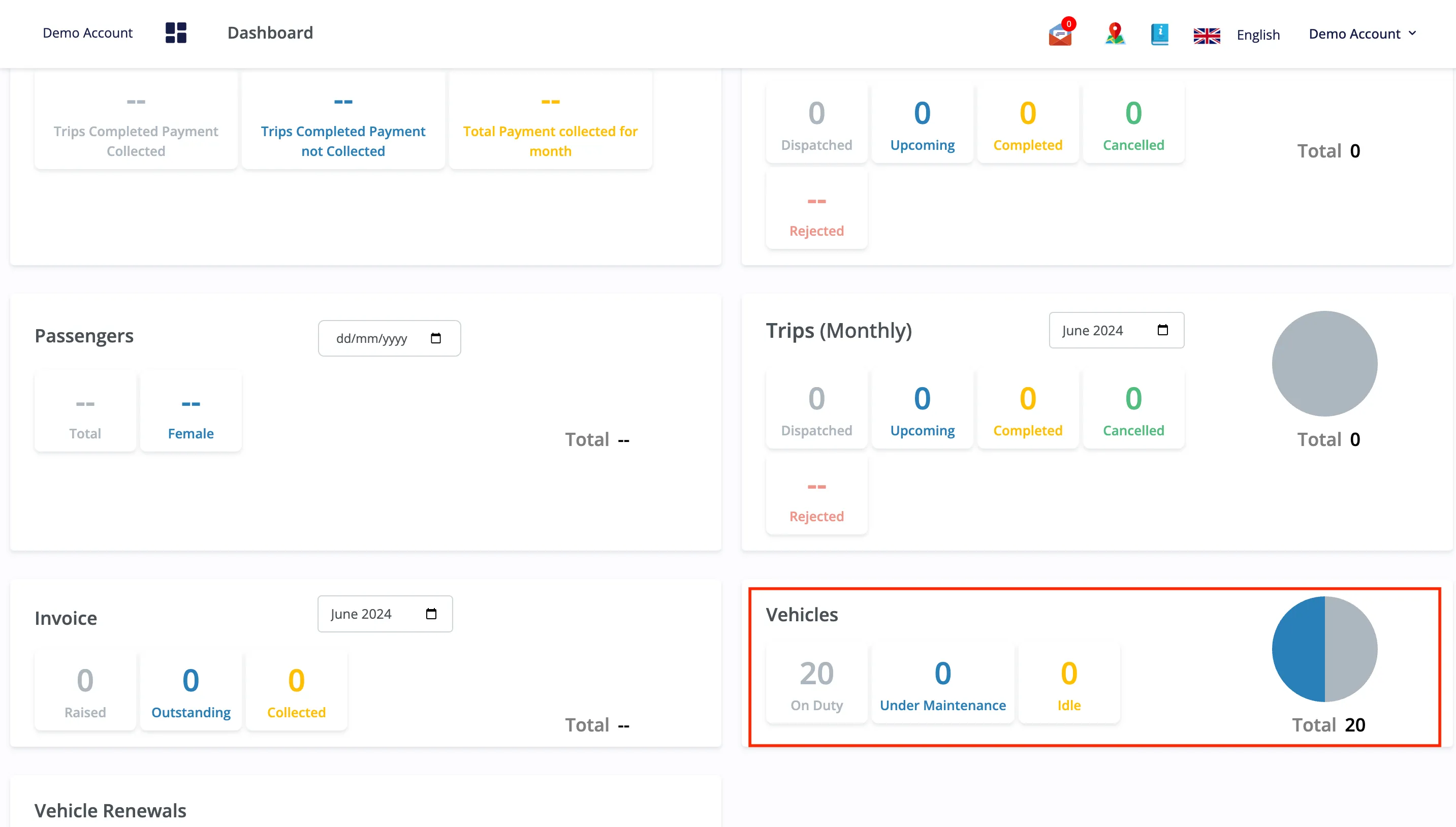This screenshot has height=827, width=1456.
Task: Click the UK flag language icon
Action: pos(1207,35)
